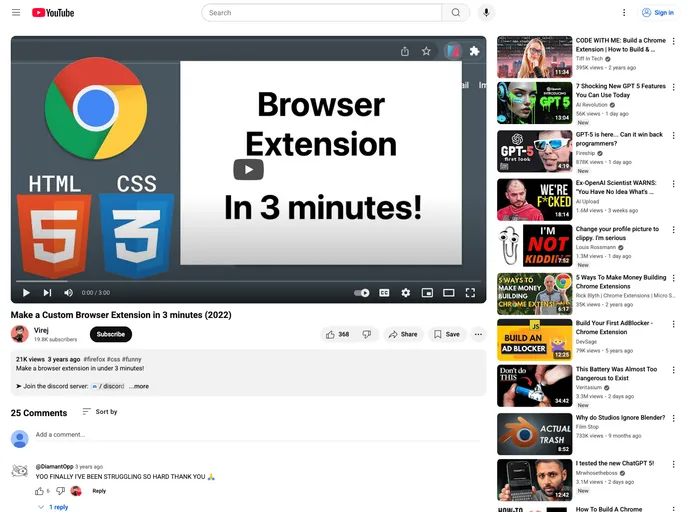Open GPT-5 is here Fireship thumbnail
Image resolution: width=688 pixels, height=512 pixels.
pos(534,151)
